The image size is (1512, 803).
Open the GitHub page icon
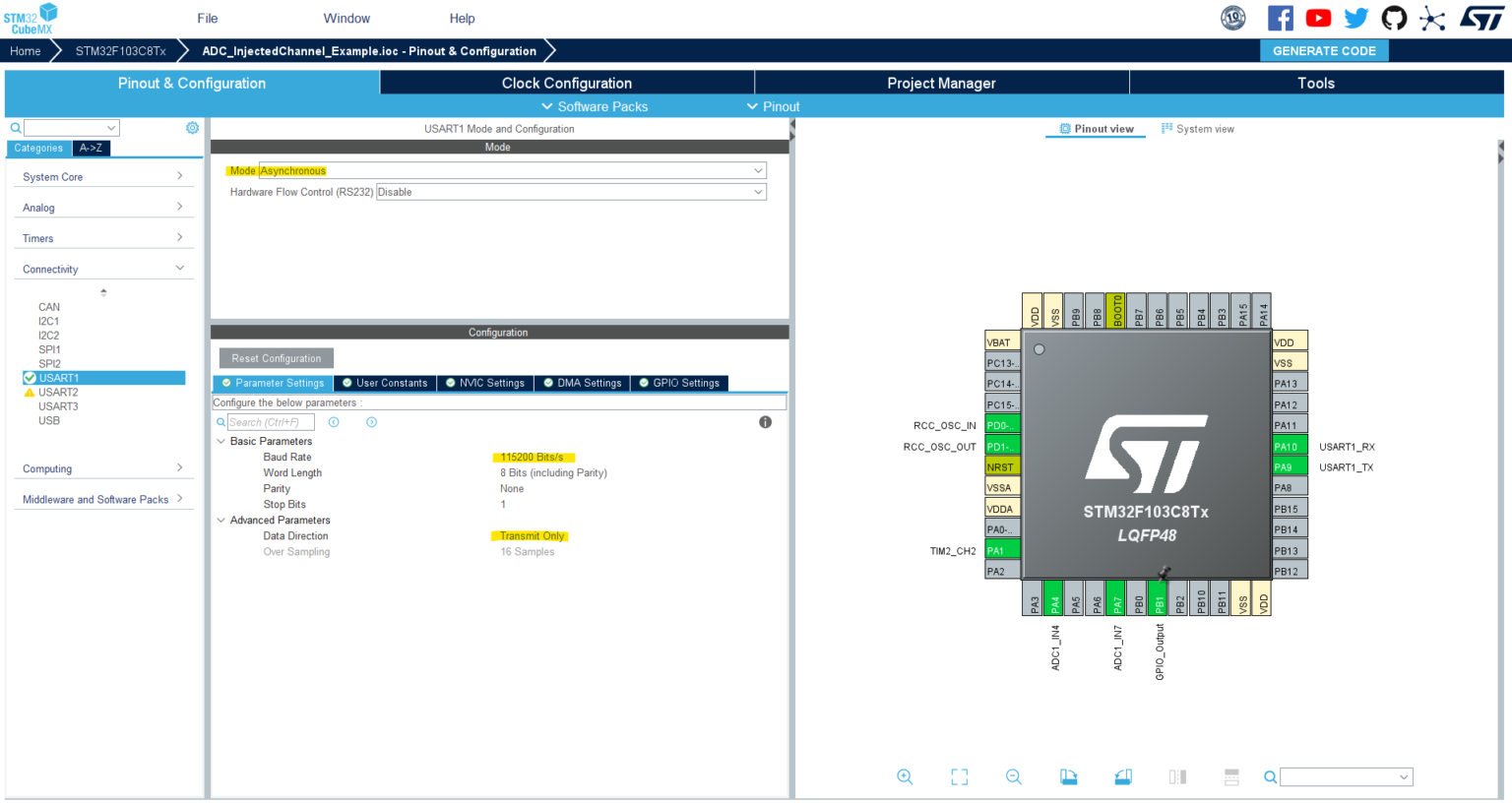pos(1394,18)
